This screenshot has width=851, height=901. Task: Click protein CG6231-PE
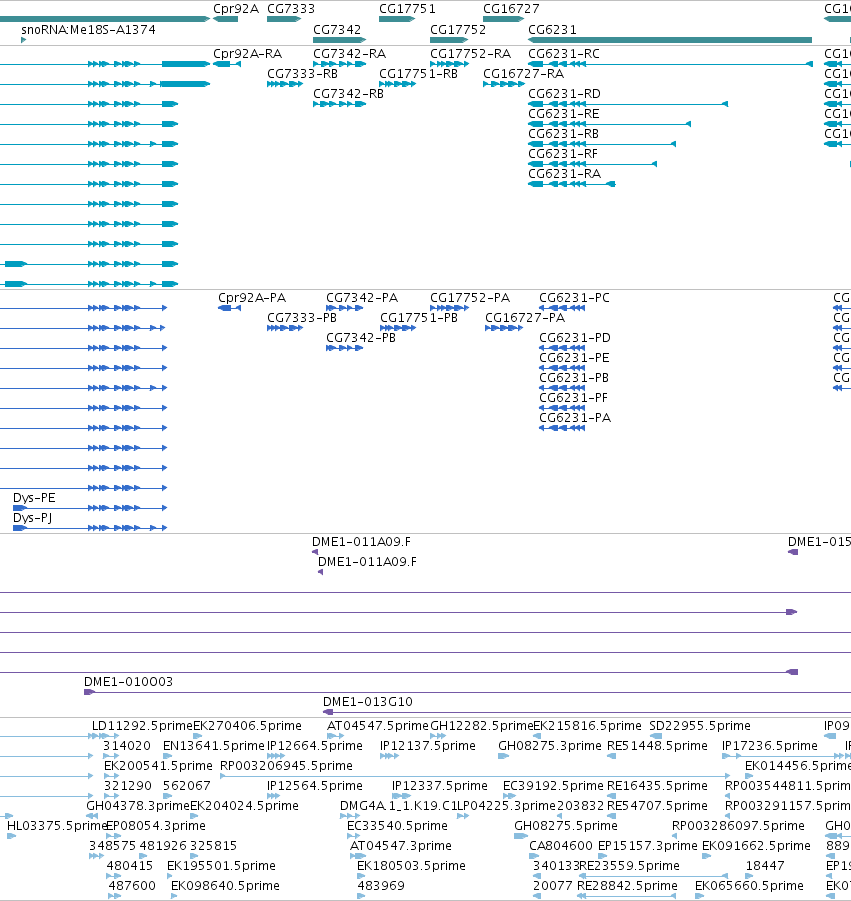(x=574, y=357)
